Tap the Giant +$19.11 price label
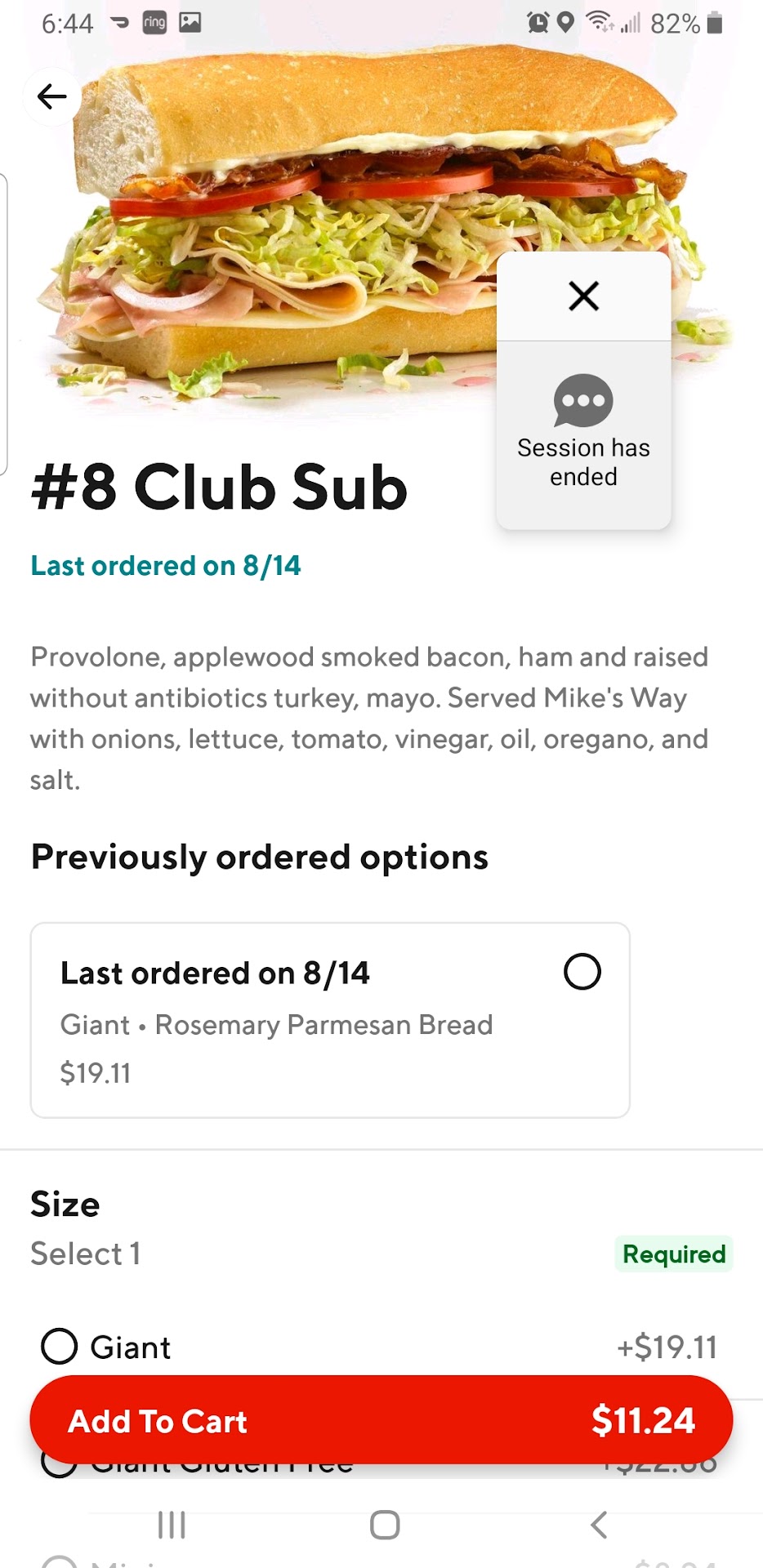Viewport: 763px width, 1568px height. tap(667, 1347)
